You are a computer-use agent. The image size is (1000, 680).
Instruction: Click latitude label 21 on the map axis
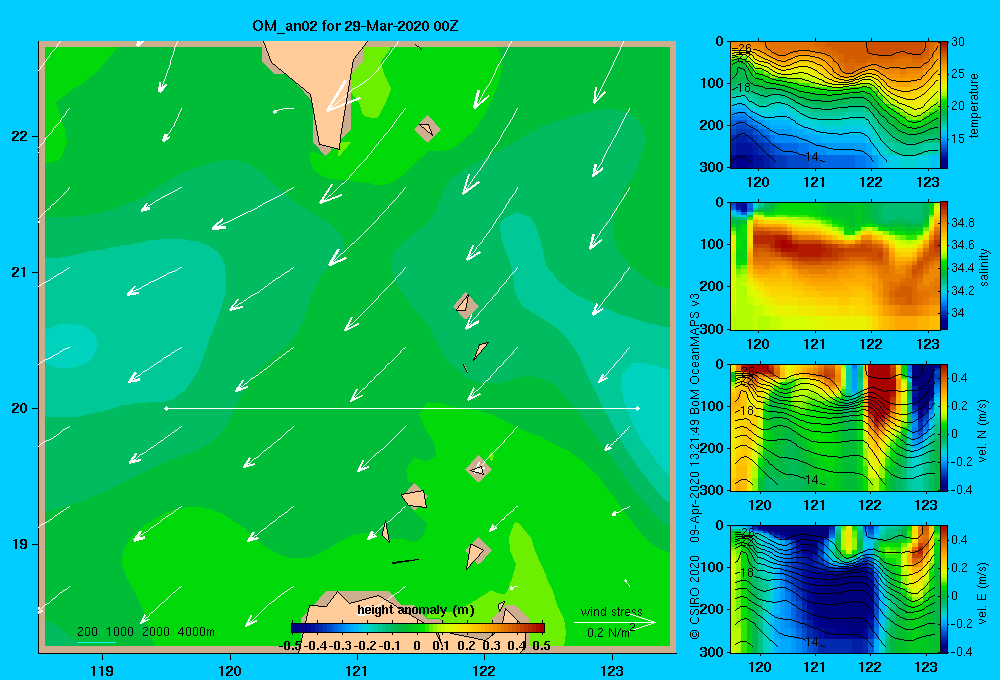coord(20,272)
